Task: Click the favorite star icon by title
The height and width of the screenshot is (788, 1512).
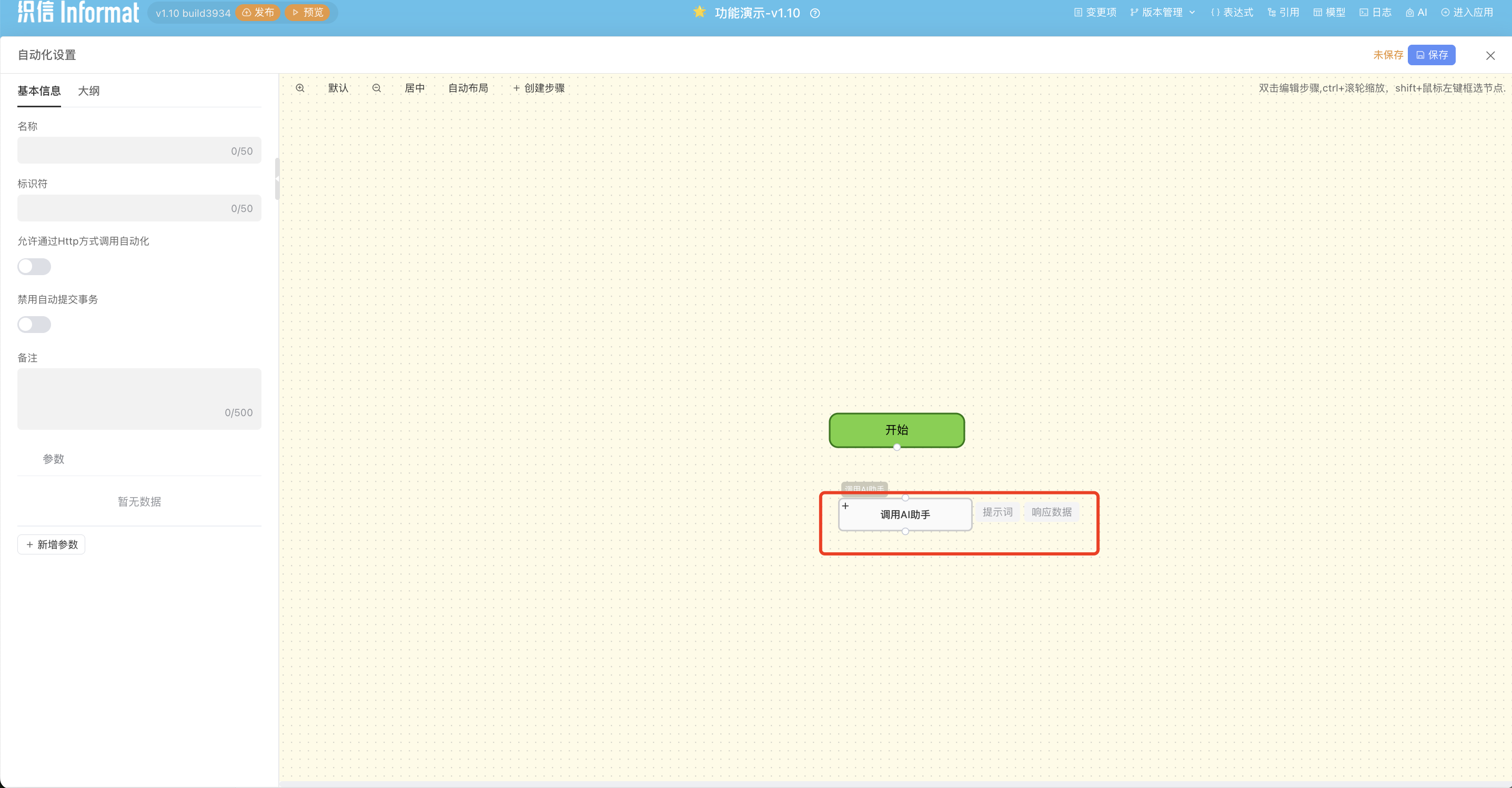Action: [699, 12]
